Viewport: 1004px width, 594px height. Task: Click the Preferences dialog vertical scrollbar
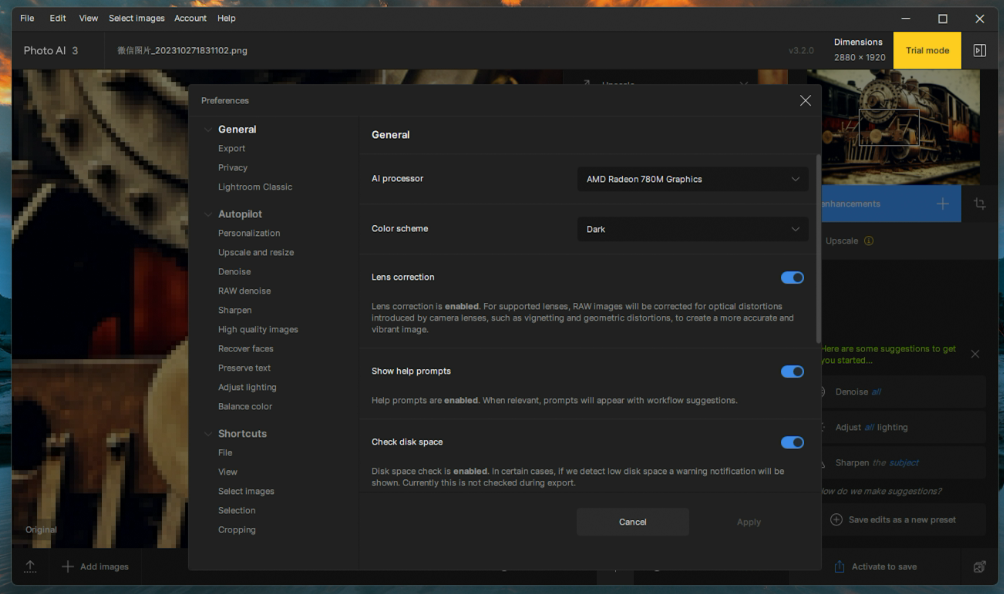pyautogui.click(x=818, y=250)
